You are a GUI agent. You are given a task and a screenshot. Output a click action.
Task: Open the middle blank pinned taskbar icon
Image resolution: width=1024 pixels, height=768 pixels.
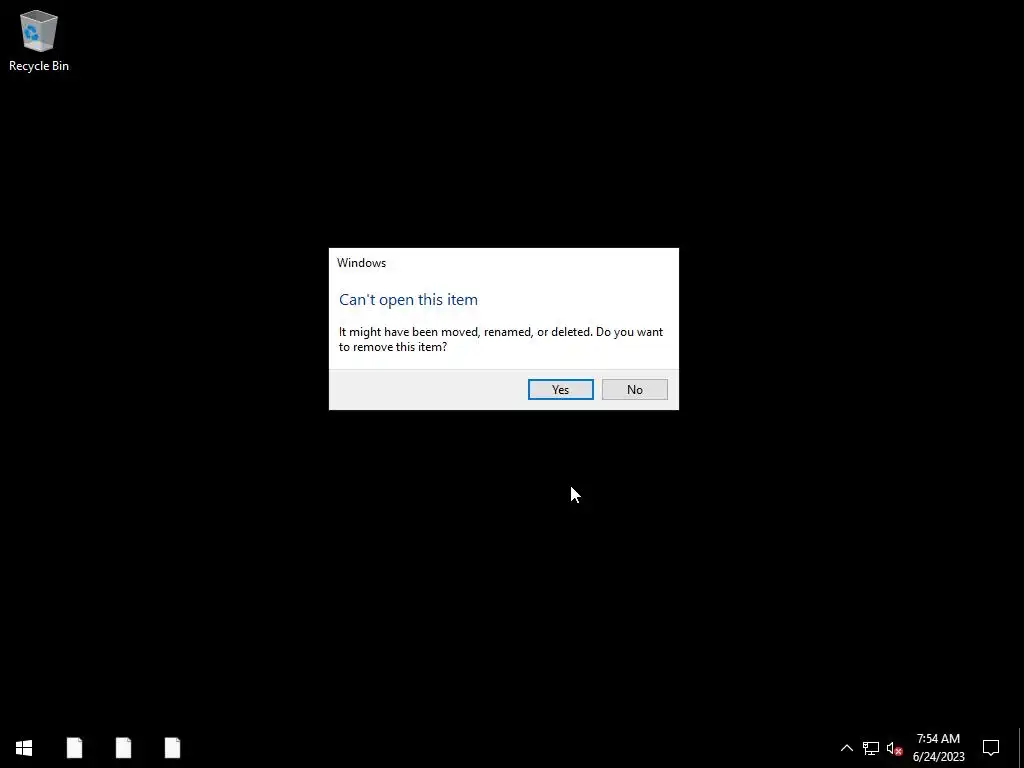click(x=123, y=748)
